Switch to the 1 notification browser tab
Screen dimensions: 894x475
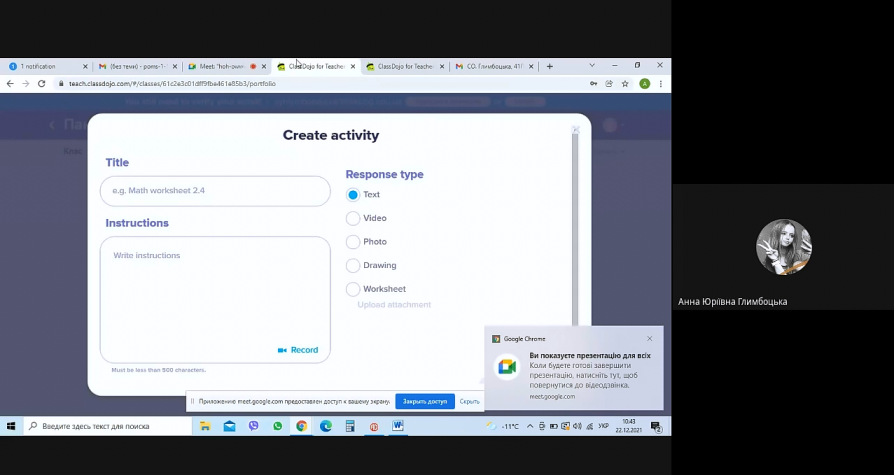(x=40, y=67)
